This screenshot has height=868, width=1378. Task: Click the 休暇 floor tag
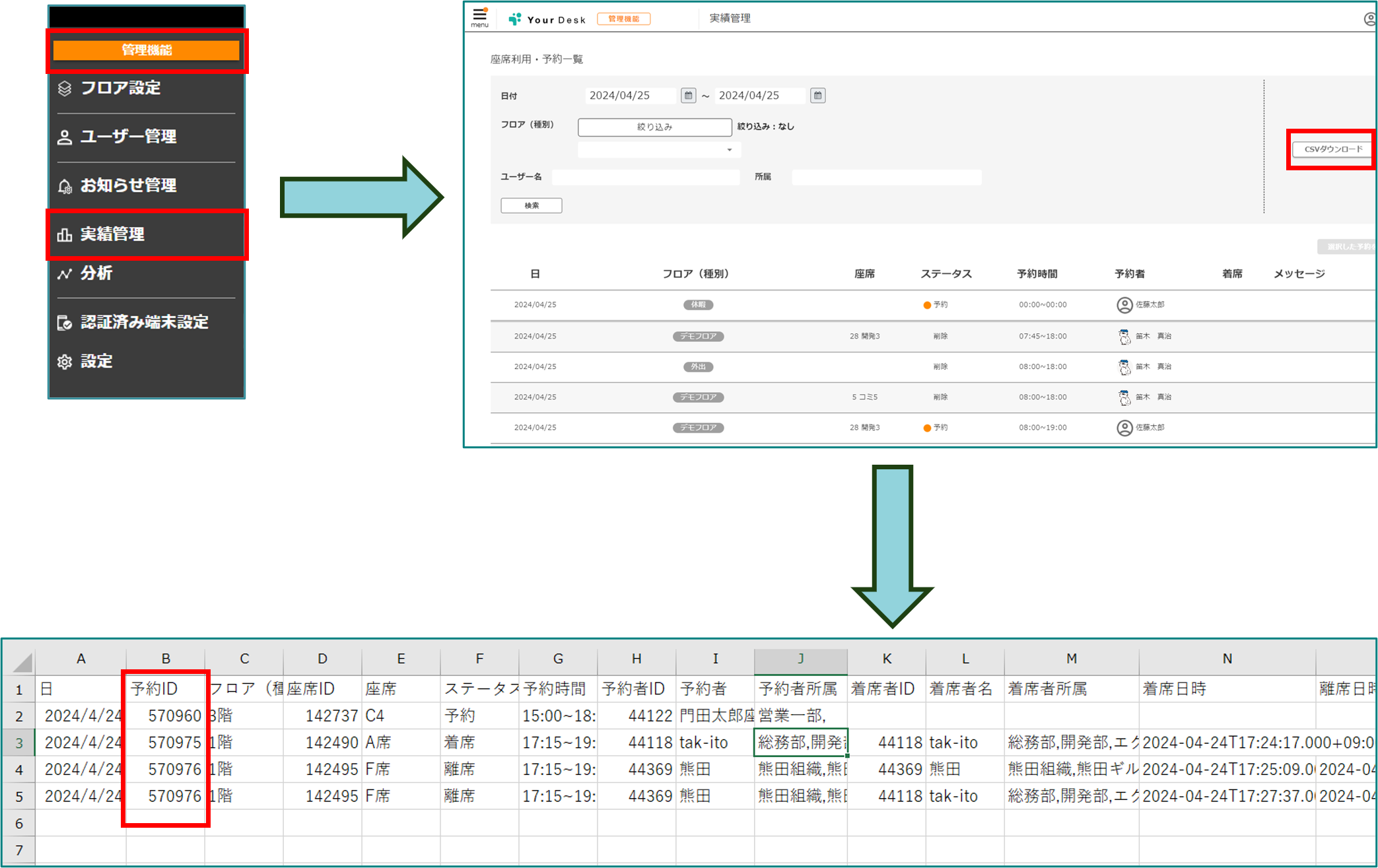pos(698,305)
